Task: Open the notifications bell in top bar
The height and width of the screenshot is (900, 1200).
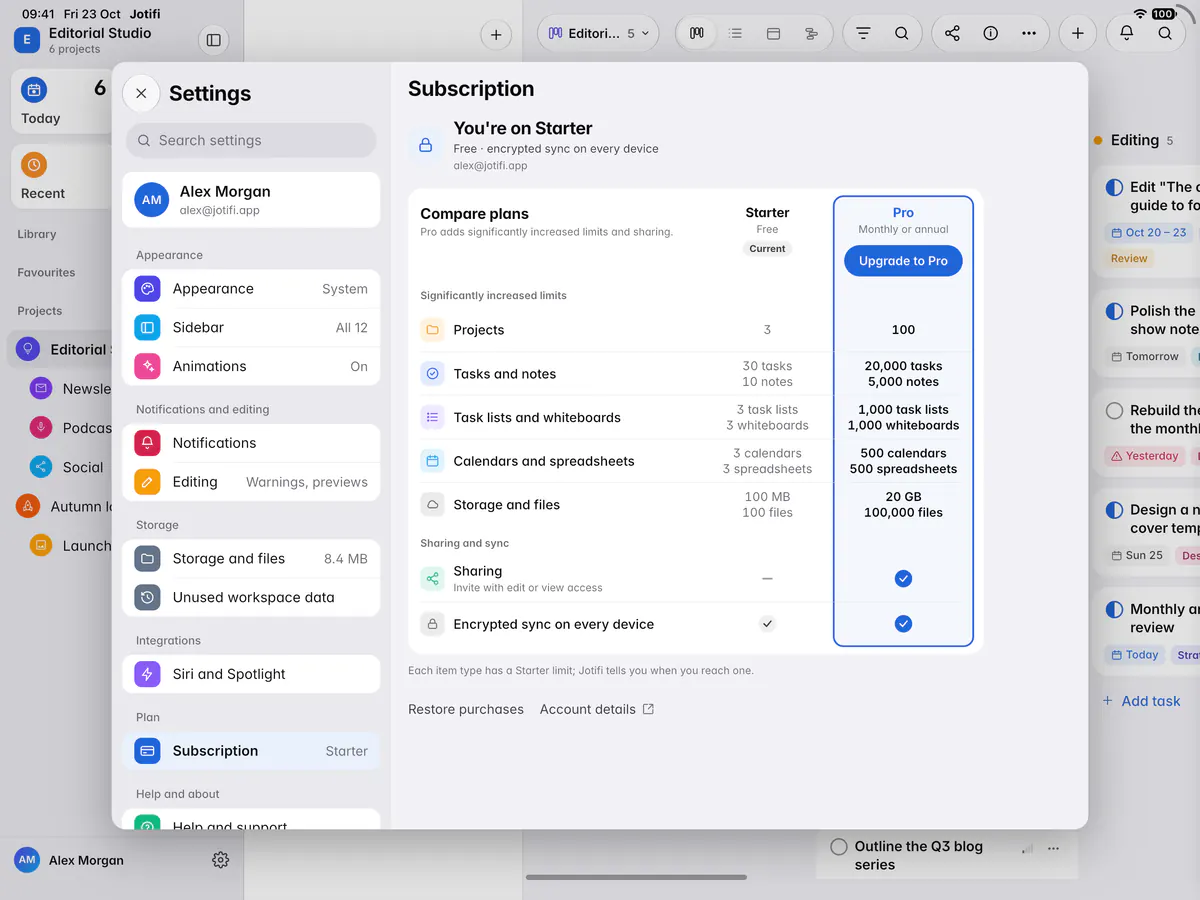Action: coord(1127,33)
